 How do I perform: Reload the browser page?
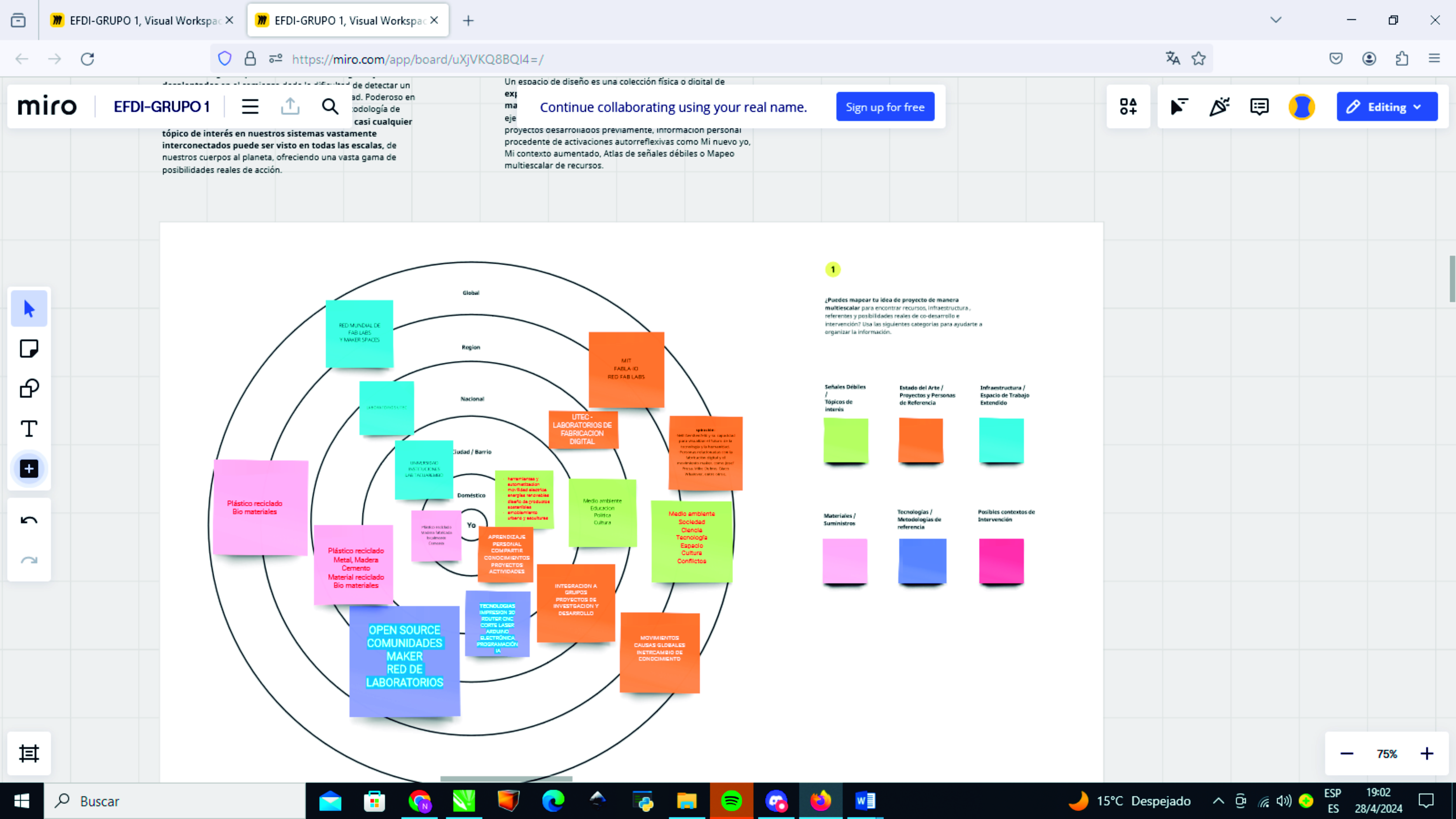87,59
